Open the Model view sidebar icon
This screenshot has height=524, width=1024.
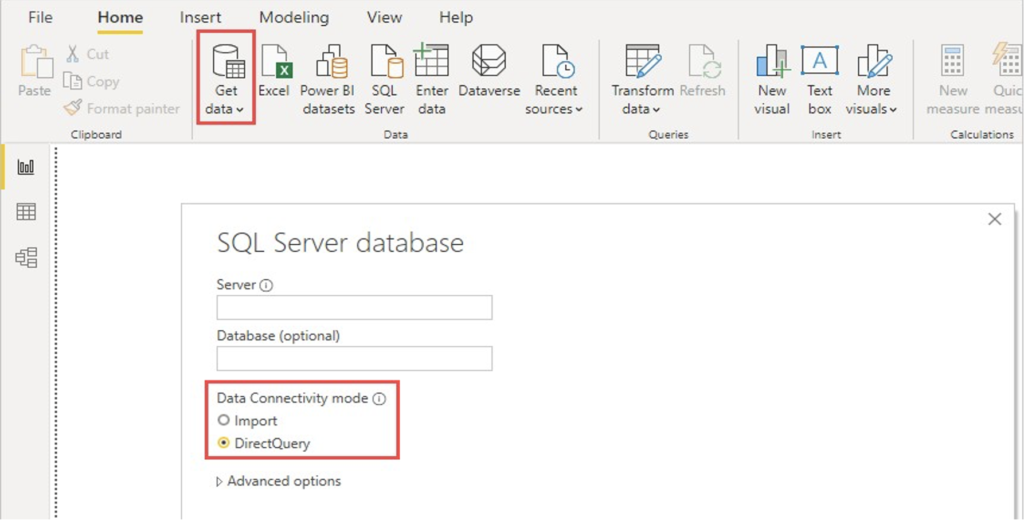click(x=26, y=257)
